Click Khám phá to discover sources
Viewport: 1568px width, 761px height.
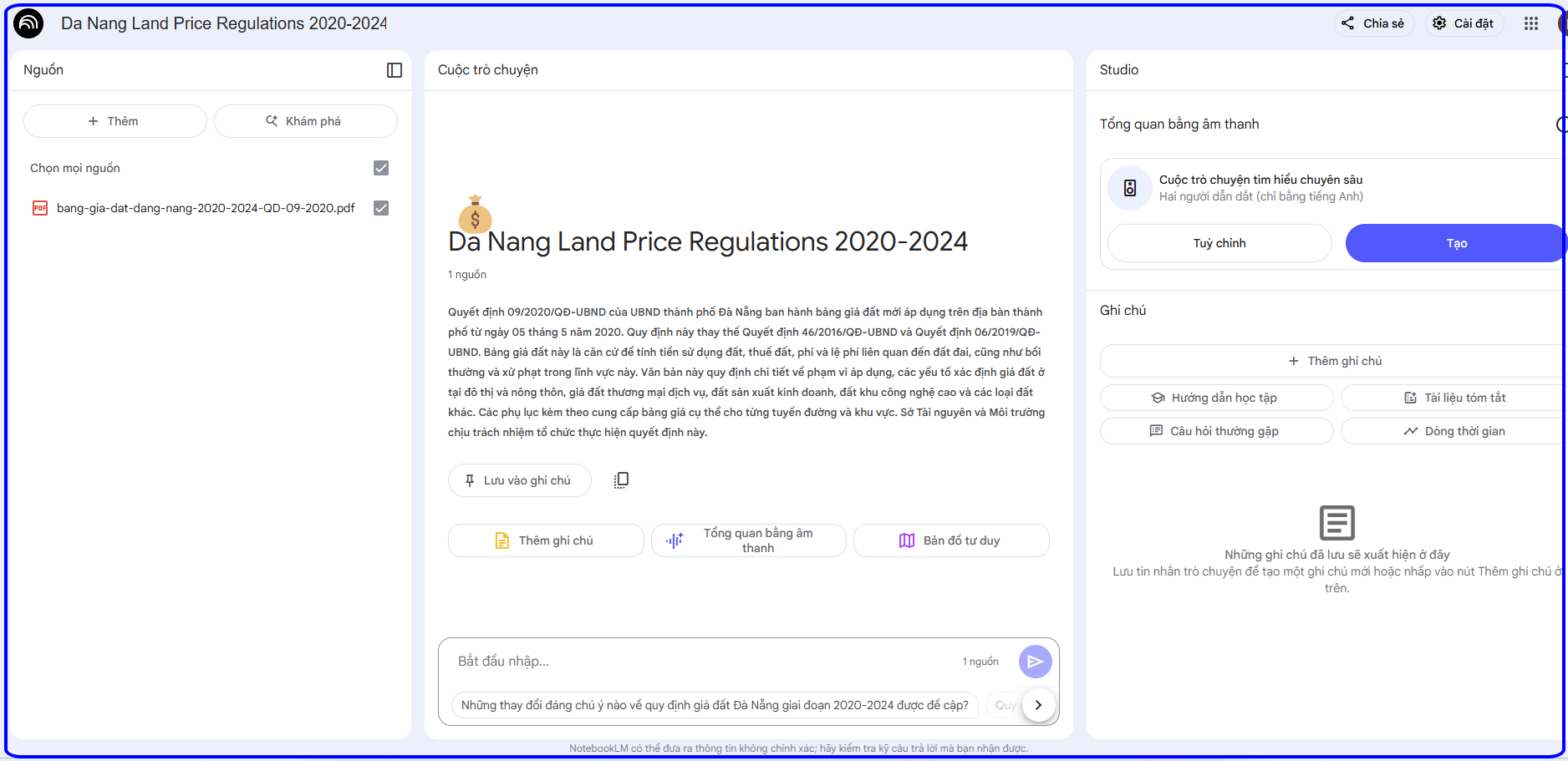tap(306, 121)
